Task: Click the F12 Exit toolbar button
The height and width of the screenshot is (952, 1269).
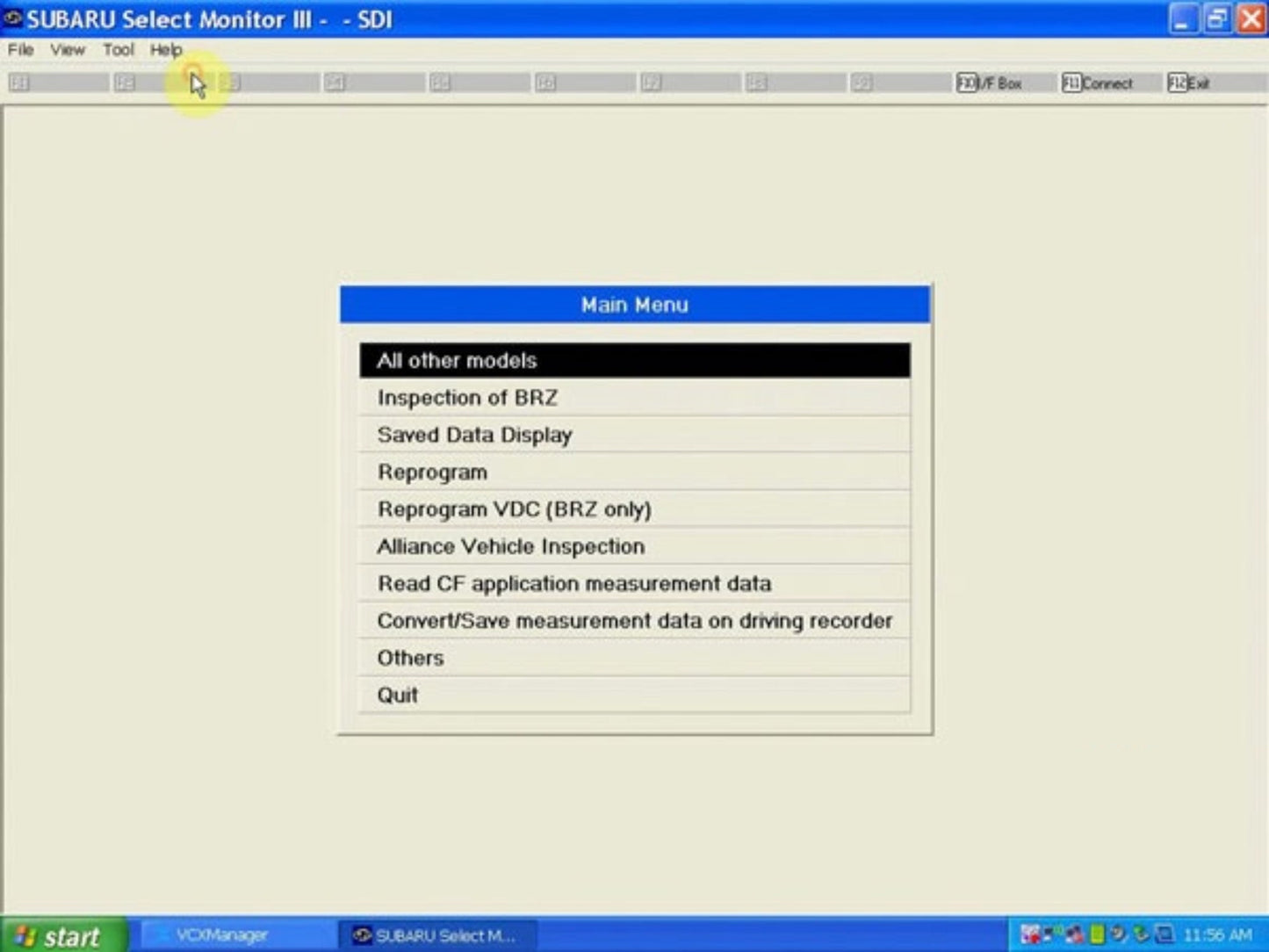Action: point(1188,83)
